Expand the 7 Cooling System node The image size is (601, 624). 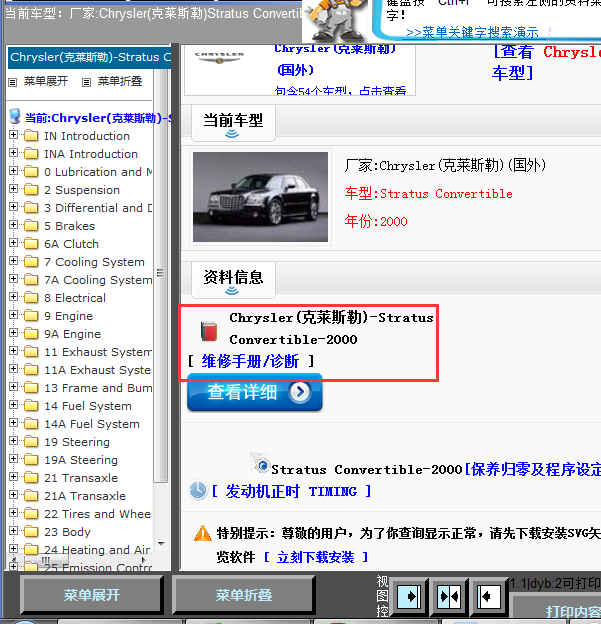(x=14, y=261)
